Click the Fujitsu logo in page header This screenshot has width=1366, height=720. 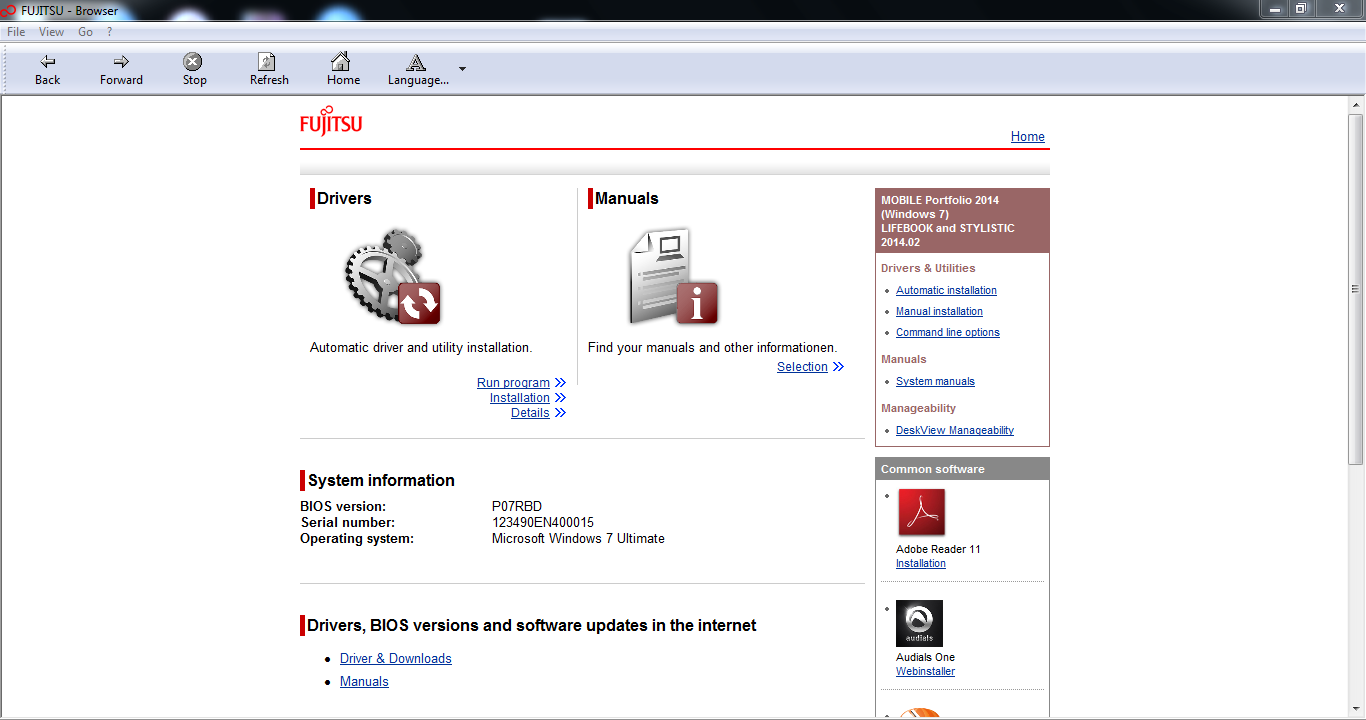click(331, 120)
